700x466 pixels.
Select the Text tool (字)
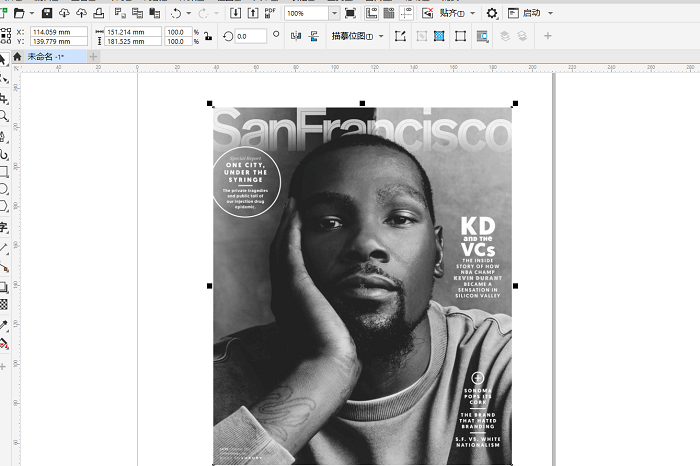click(4, 227)
